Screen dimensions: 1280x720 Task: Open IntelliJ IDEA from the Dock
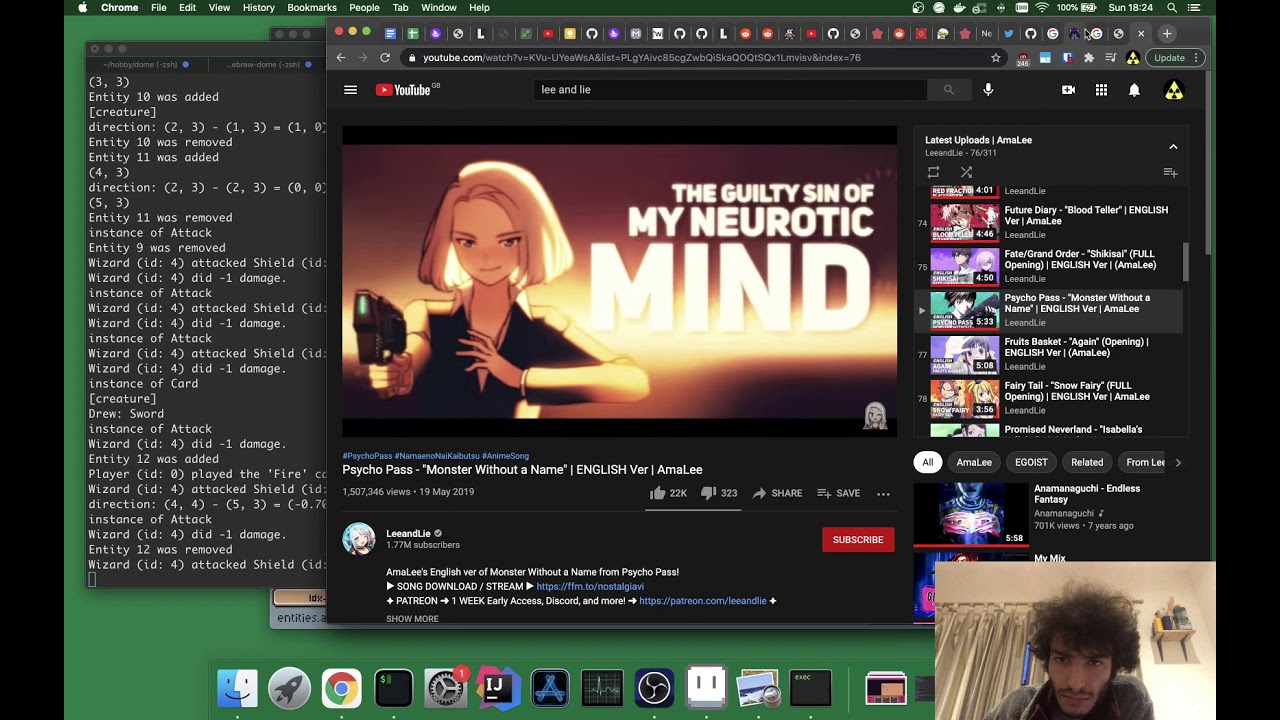pos(497,688)
